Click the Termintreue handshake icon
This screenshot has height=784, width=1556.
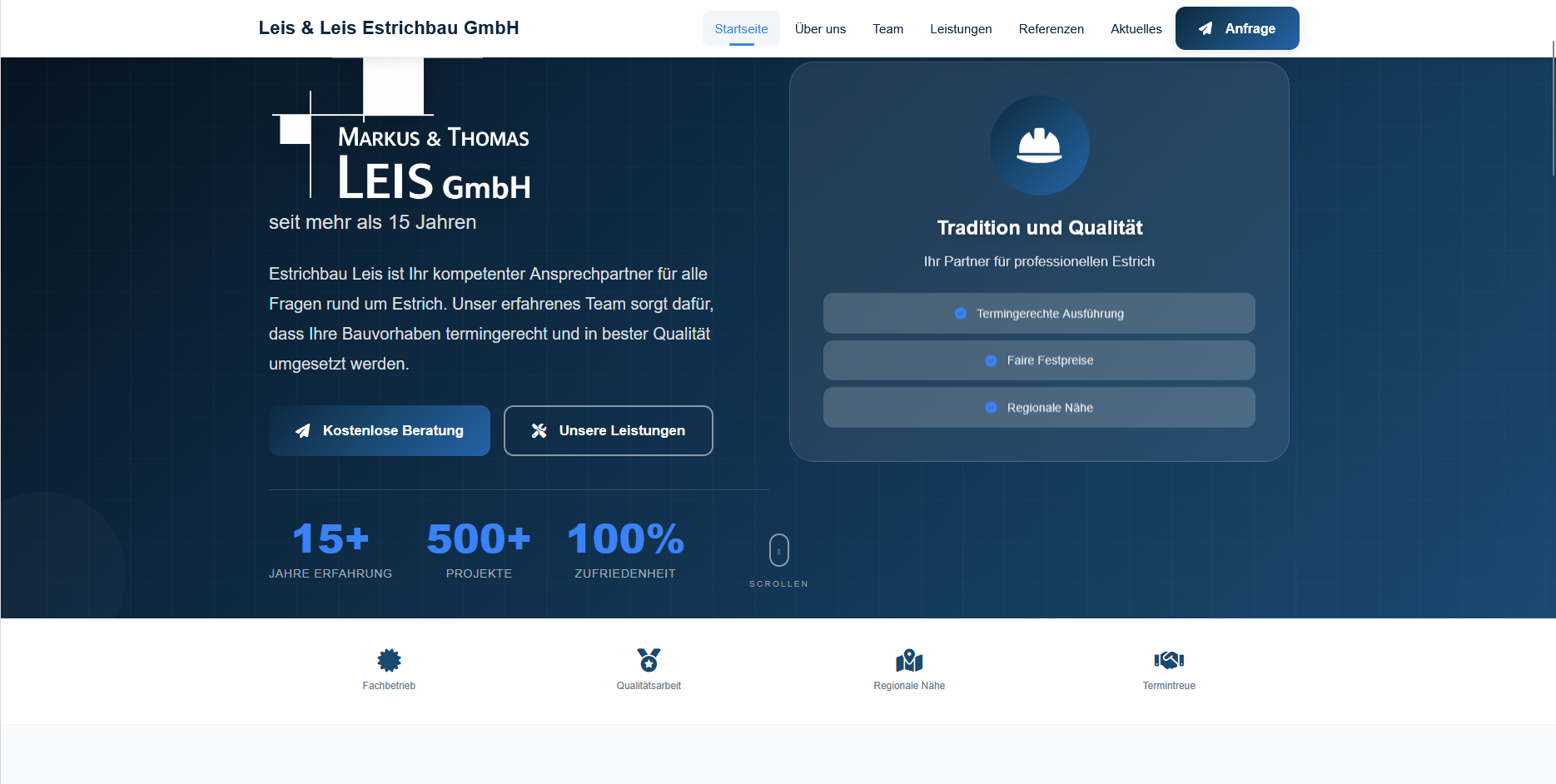tap(1169, 658)
